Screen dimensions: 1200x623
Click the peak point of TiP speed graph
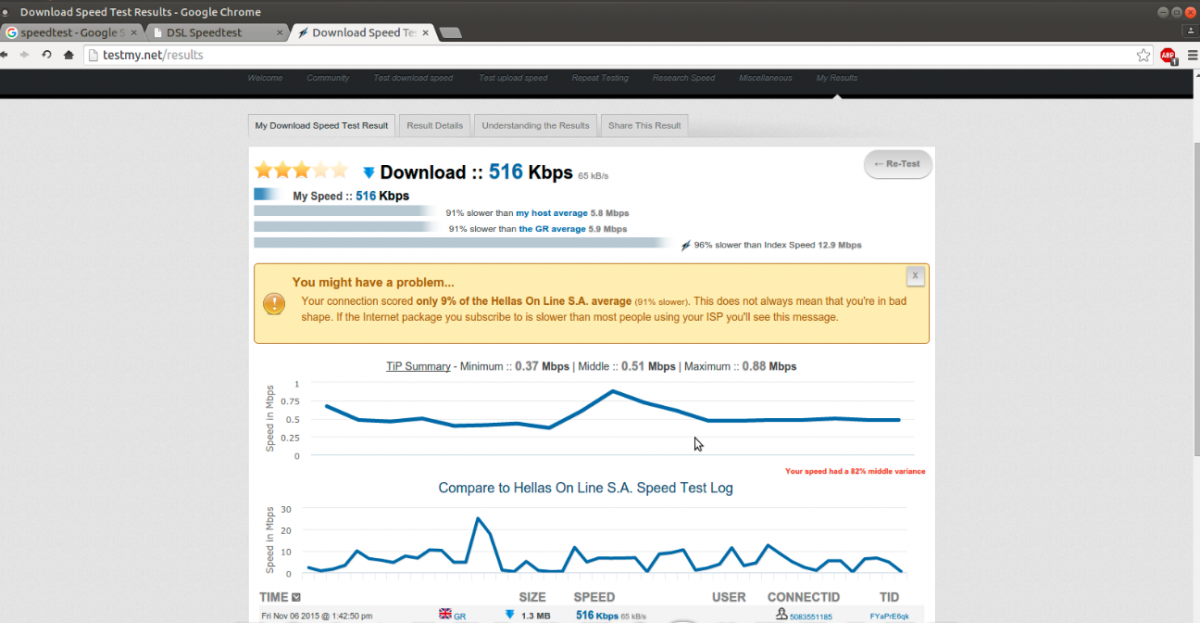613,391
